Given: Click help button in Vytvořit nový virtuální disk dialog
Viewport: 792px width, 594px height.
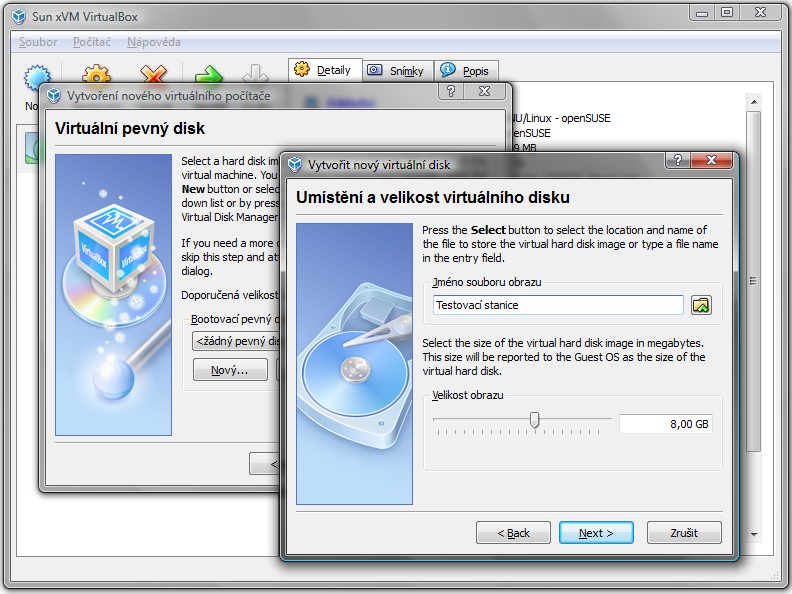Looking at the screenshot, I should (x=678, y=160).
